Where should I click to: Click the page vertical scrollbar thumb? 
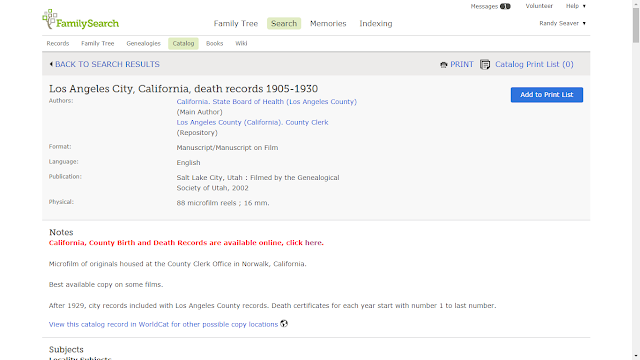(636, 24)
